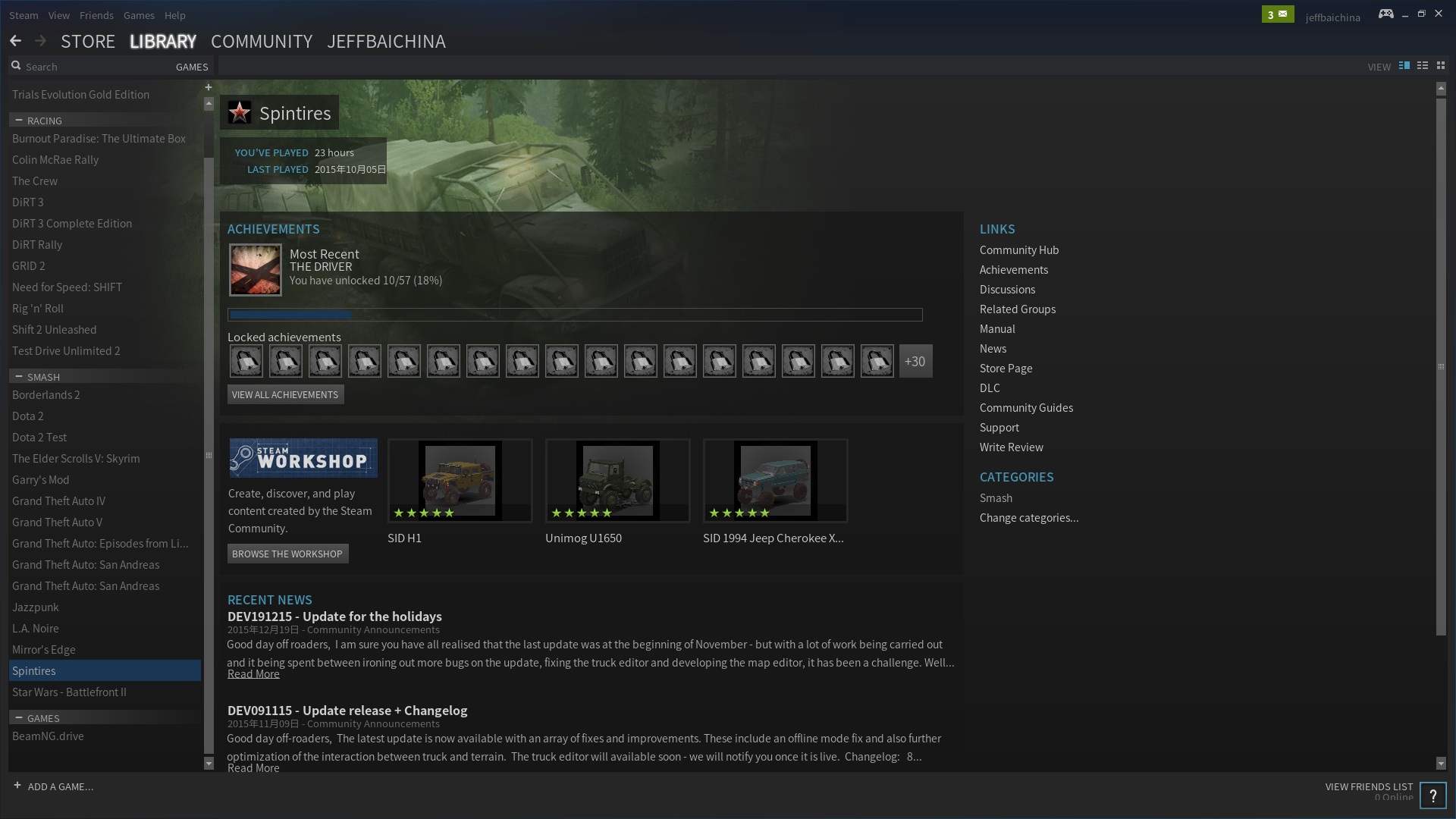Click the help question mark icon
Viewport: 1456px width, 819px height.
click(x=1432, y=795)
